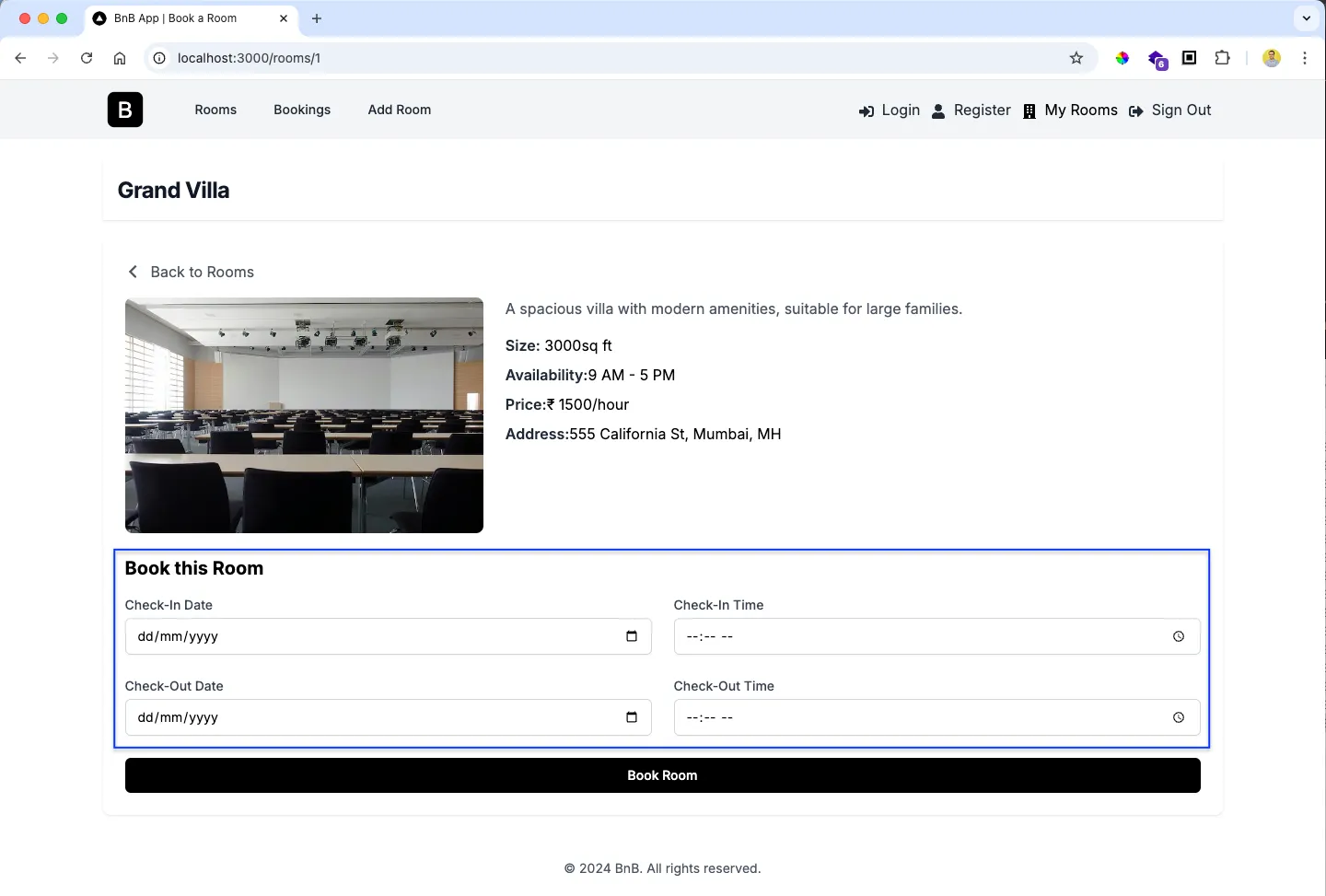Click the browser back arrow

click(x=20, y=58)
